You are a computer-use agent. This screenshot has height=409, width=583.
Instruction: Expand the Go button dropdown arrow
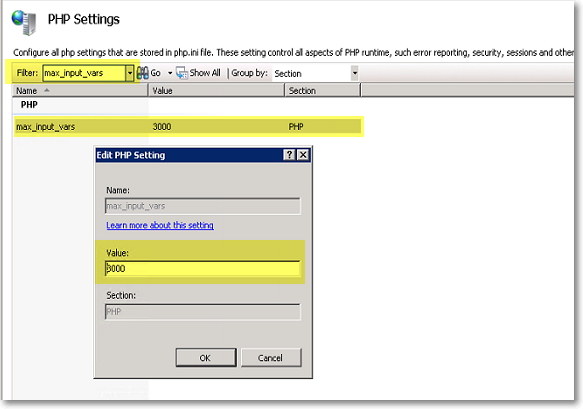[170, 73]
